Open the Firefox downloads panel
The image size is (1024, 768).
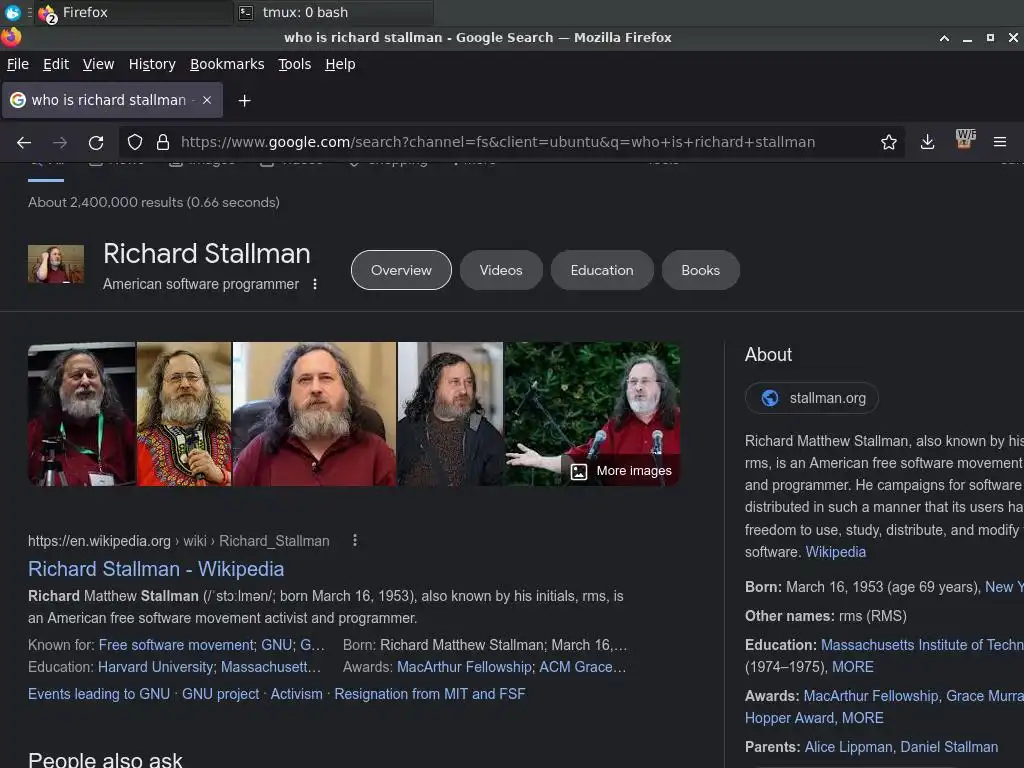(927, 142)
